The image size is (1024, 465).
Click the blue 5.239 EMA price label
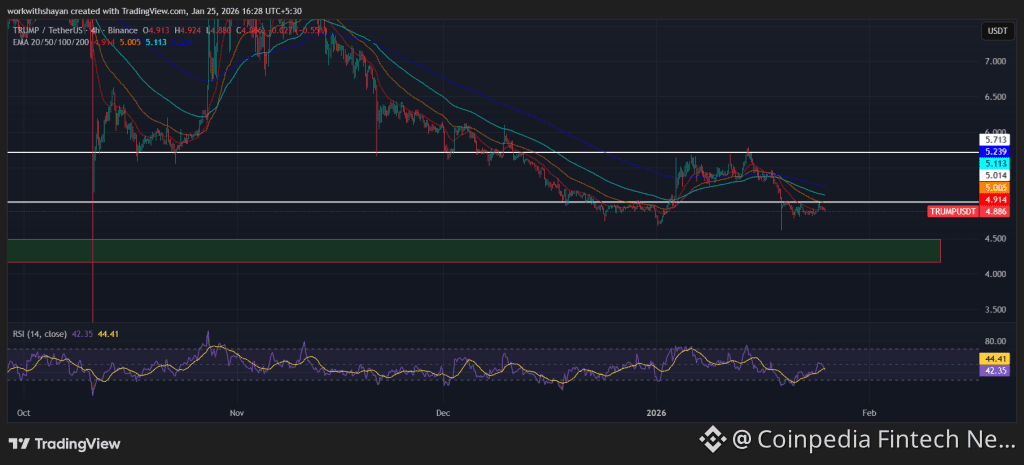point(996,152)
